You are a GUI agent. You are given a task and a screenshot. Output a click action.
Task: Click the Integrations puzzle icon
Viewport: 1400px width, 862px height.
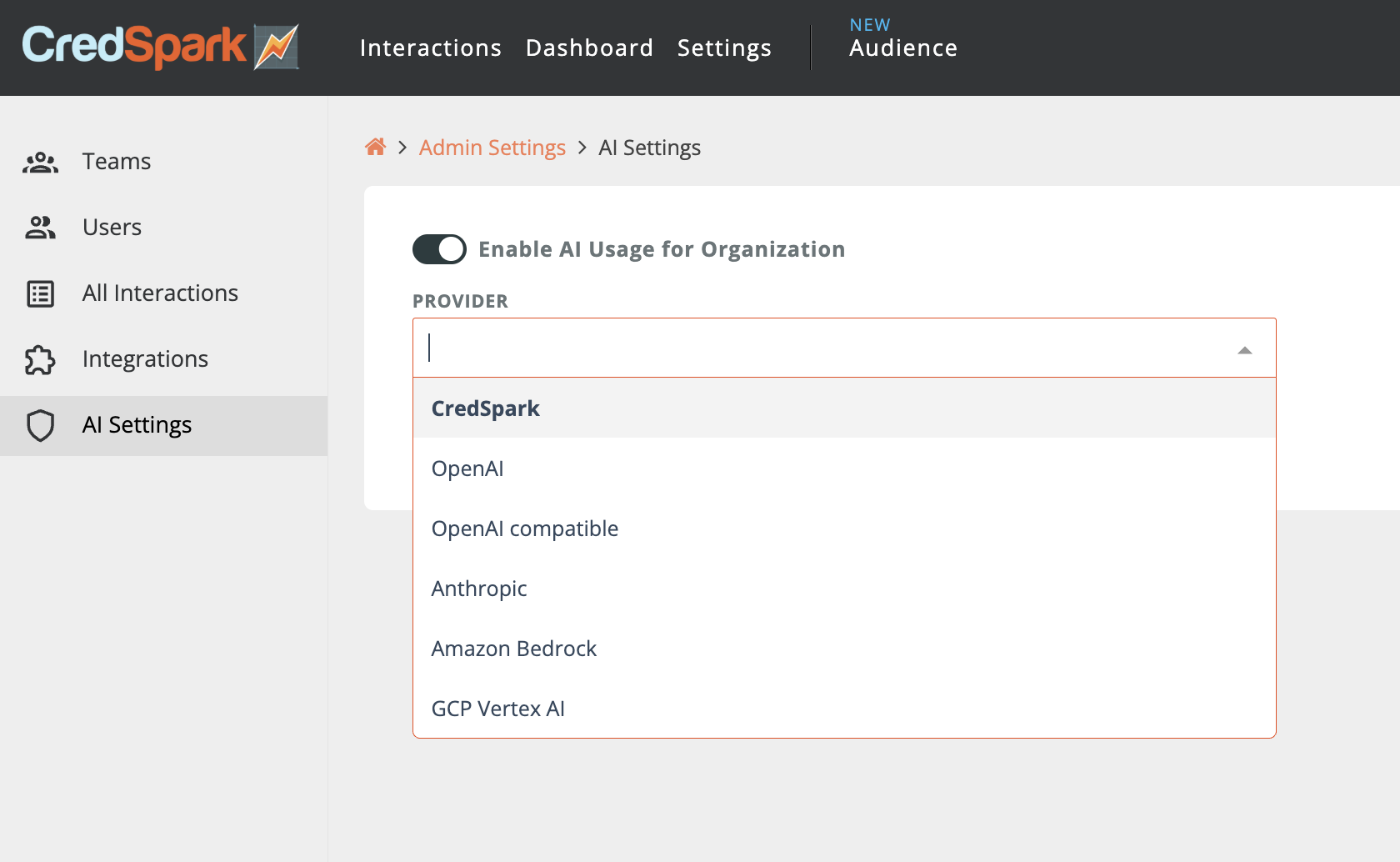click(x=40, y=359)
